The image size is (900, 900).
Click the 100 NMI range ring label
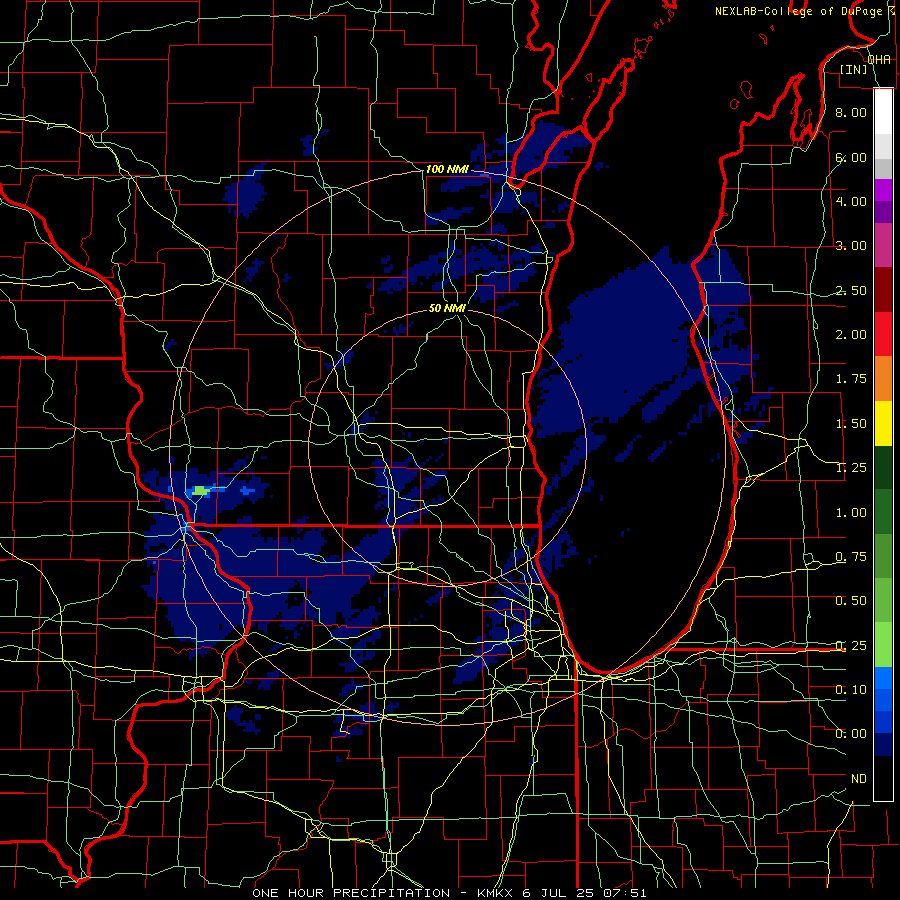(x=447, y=169)
